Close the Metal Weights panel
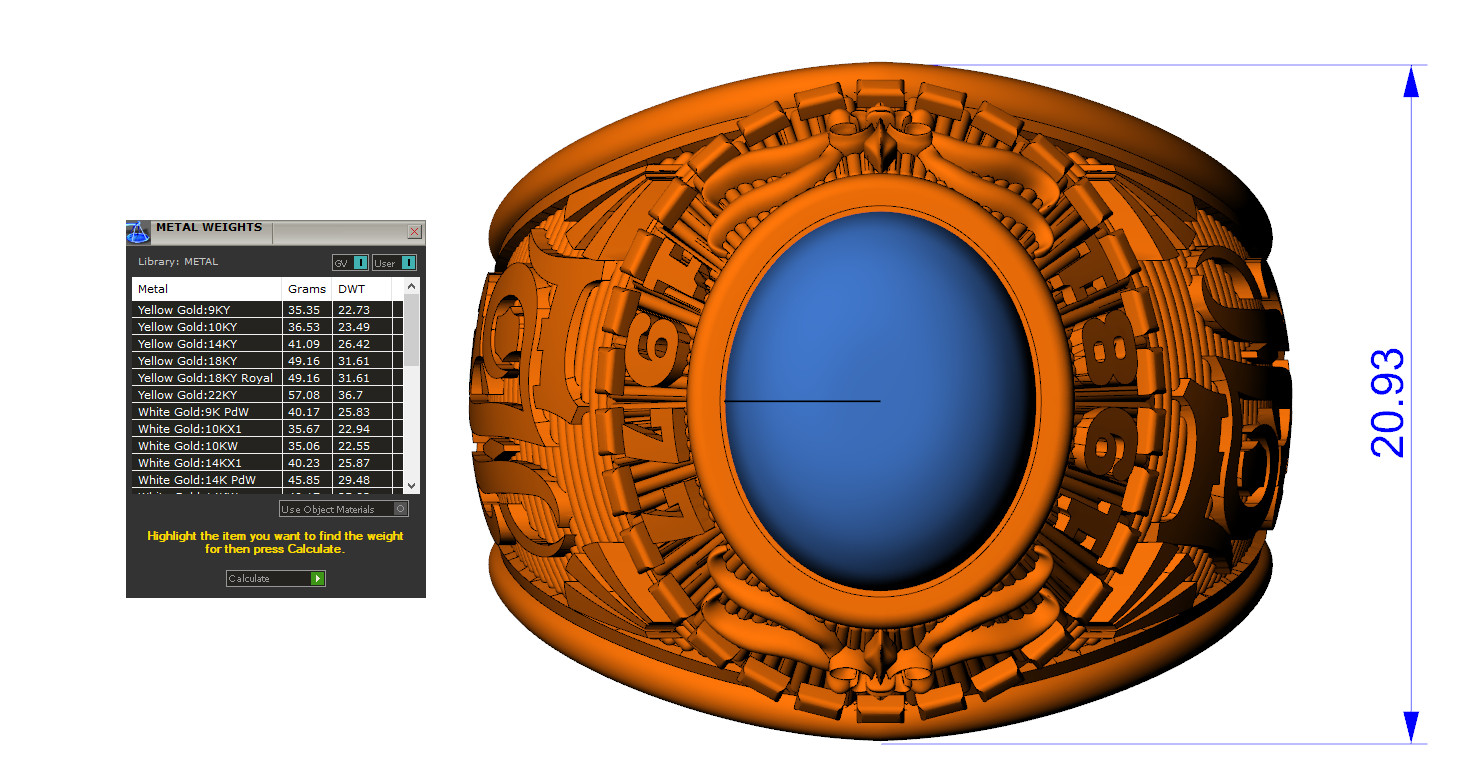Viewport: 1458px width, 758px height. 414,232
